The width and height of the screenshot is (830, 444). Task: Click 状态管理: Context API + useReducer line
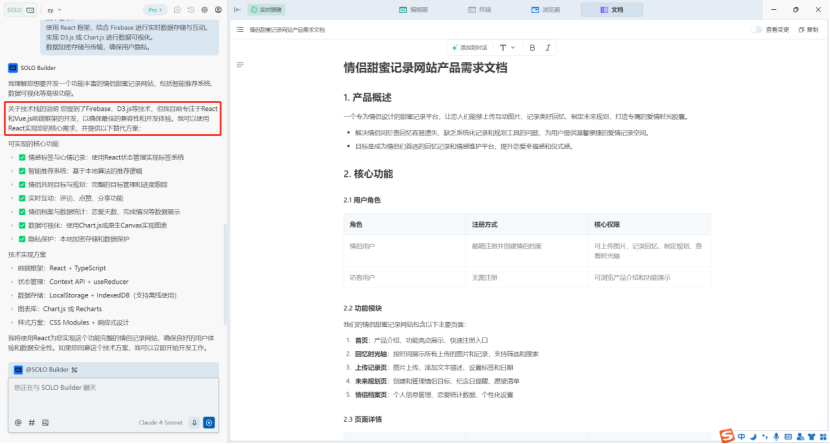[73, 282]
